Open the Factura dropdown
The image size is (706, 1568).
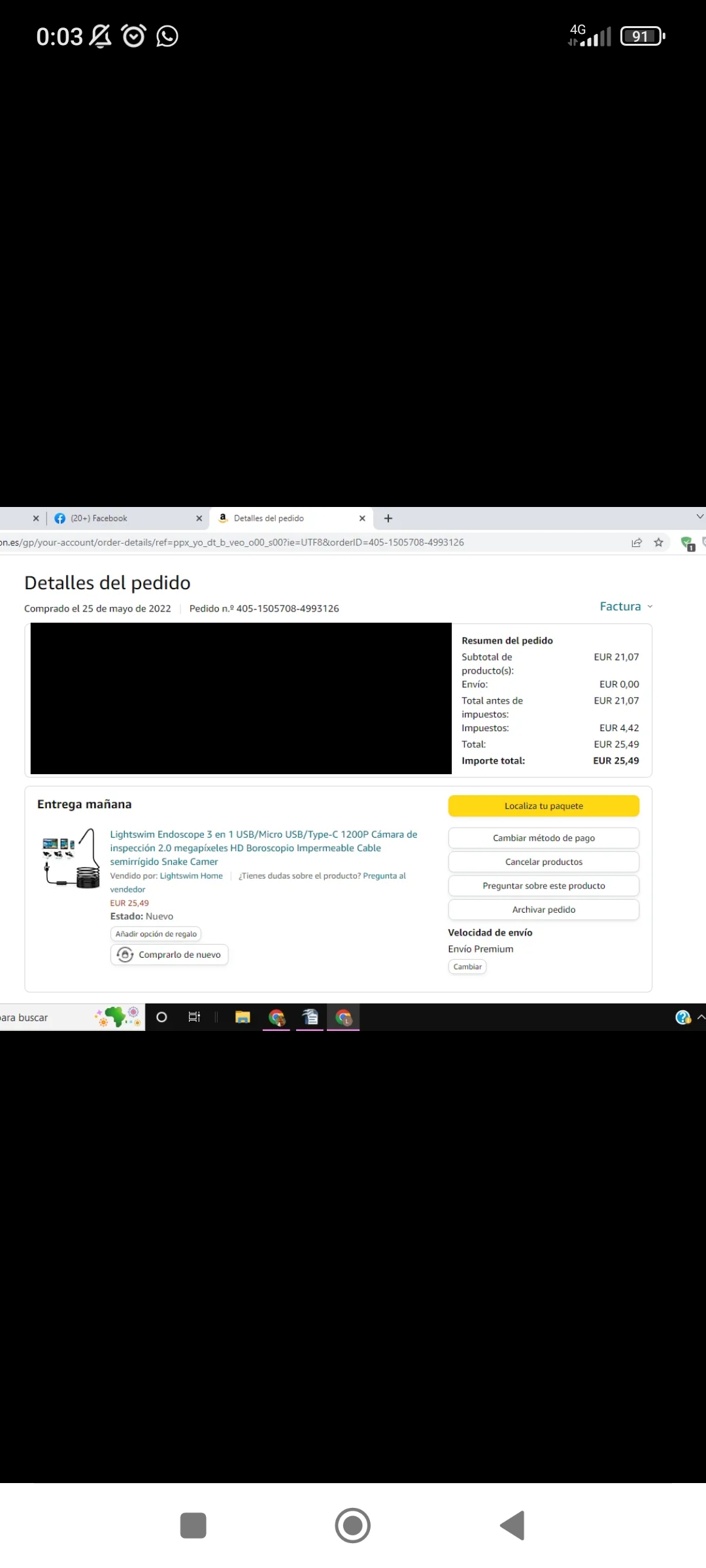(626, 606)
